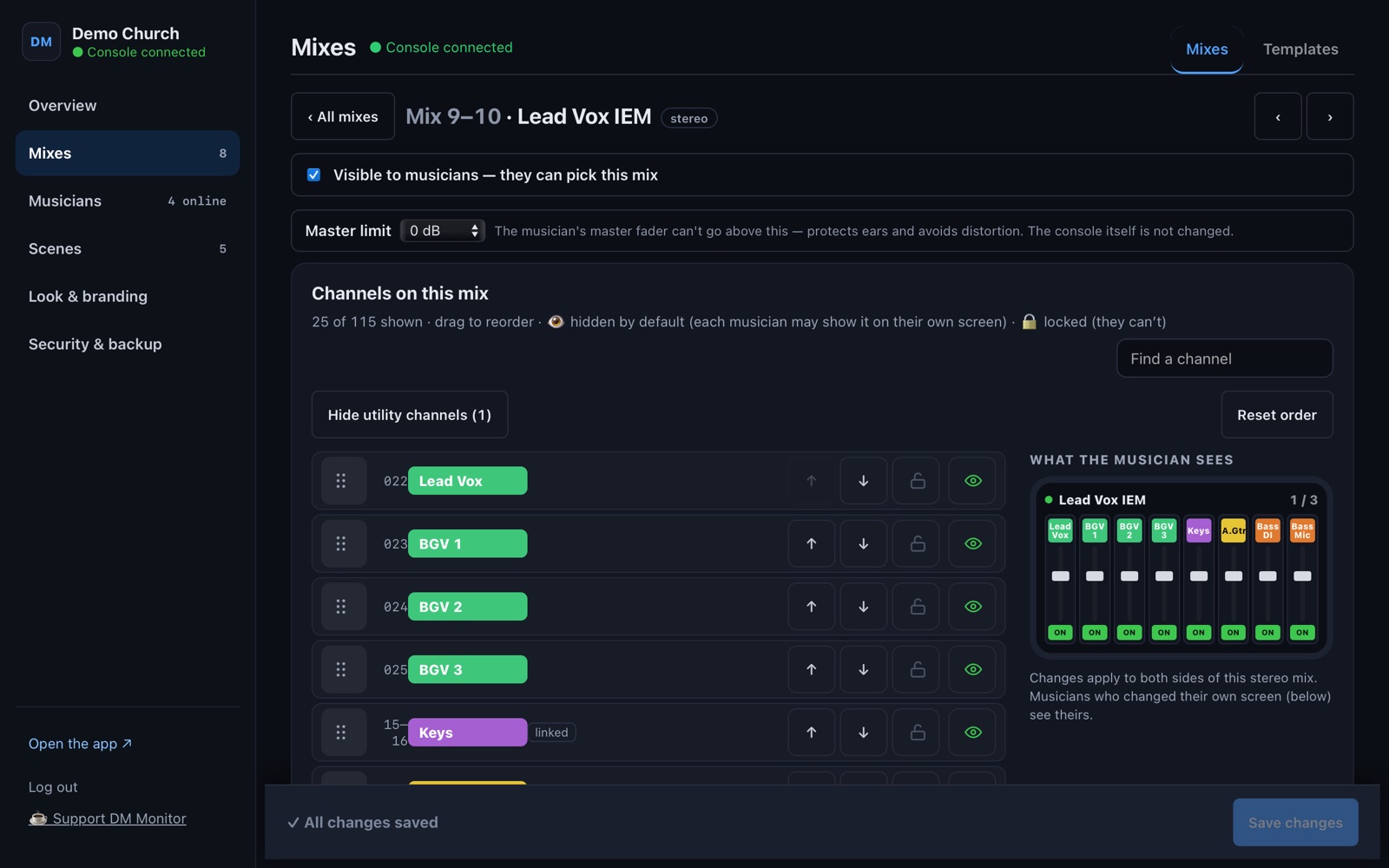
Task: Move Lead Vox channel down
Action: 863,481
